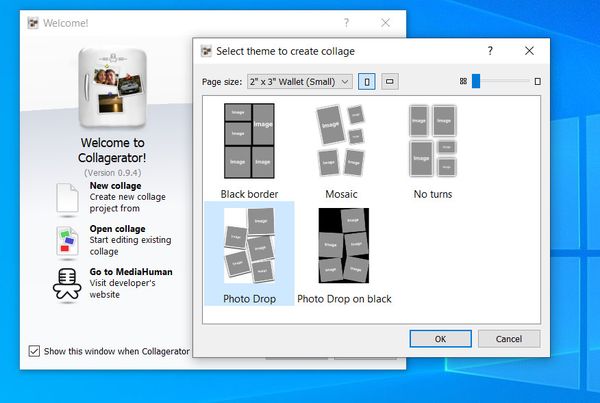Close the Welcome window

click(385, 23)
